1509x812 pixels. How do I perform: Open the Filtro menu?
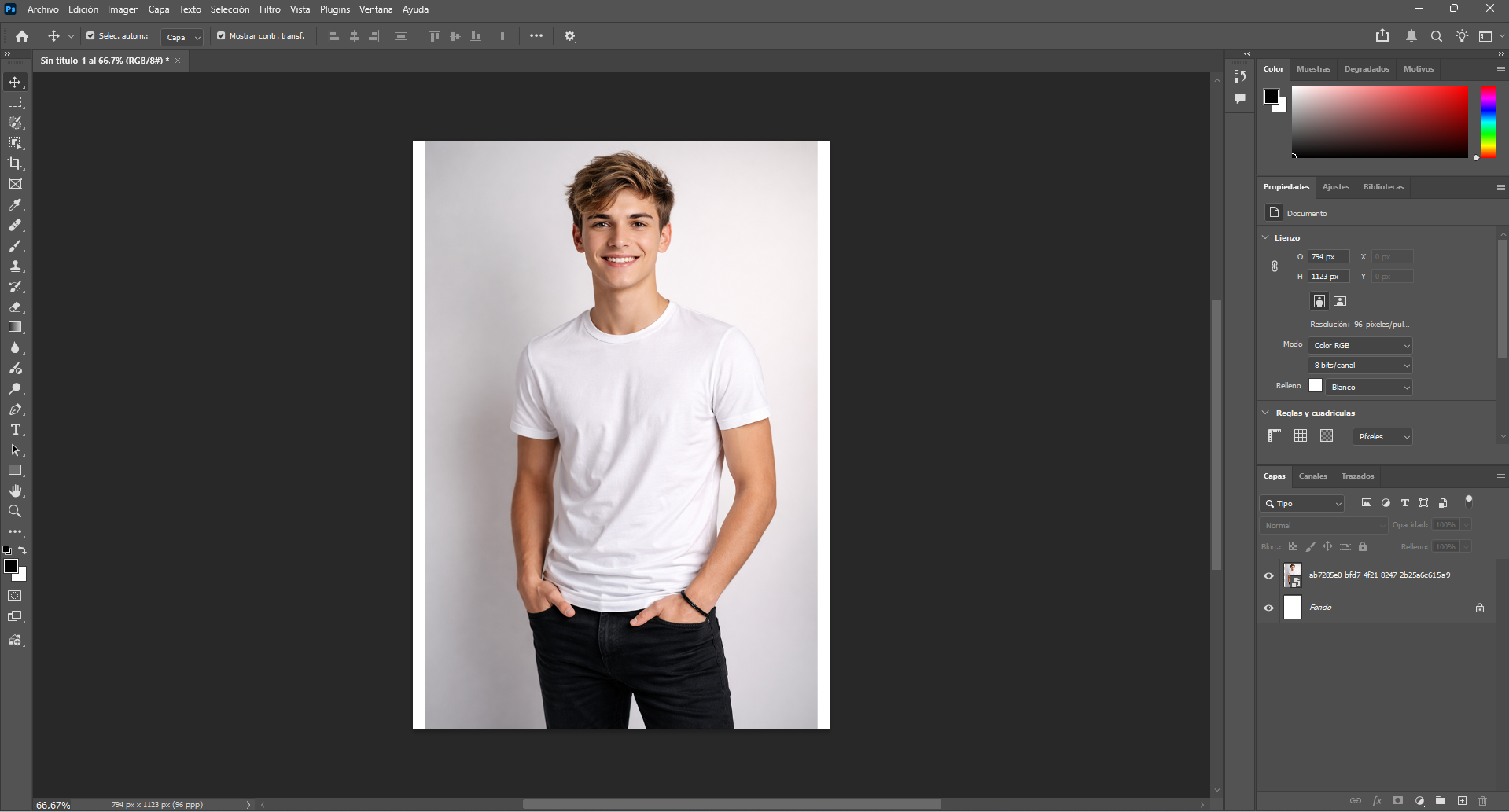click(x=269, y=9)
